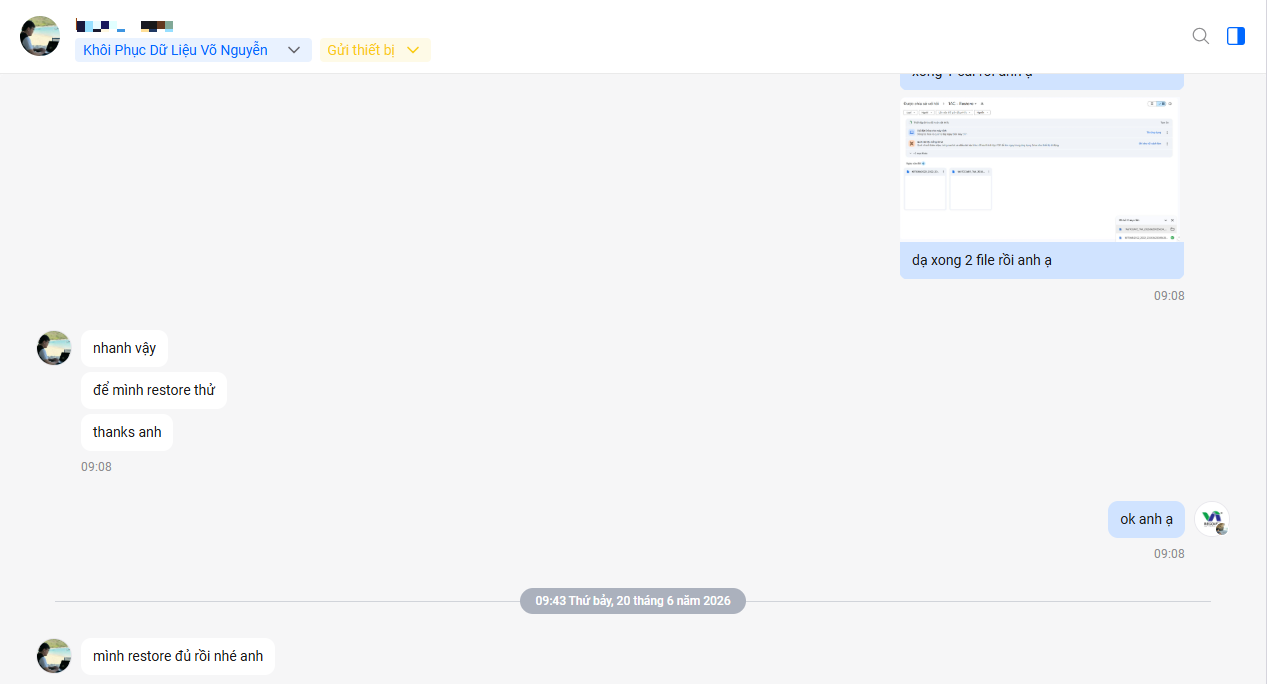Click the 09:08 timestamp under the image message
This screenshot has width=1268, height=684.
click(x=1169, y=296)
